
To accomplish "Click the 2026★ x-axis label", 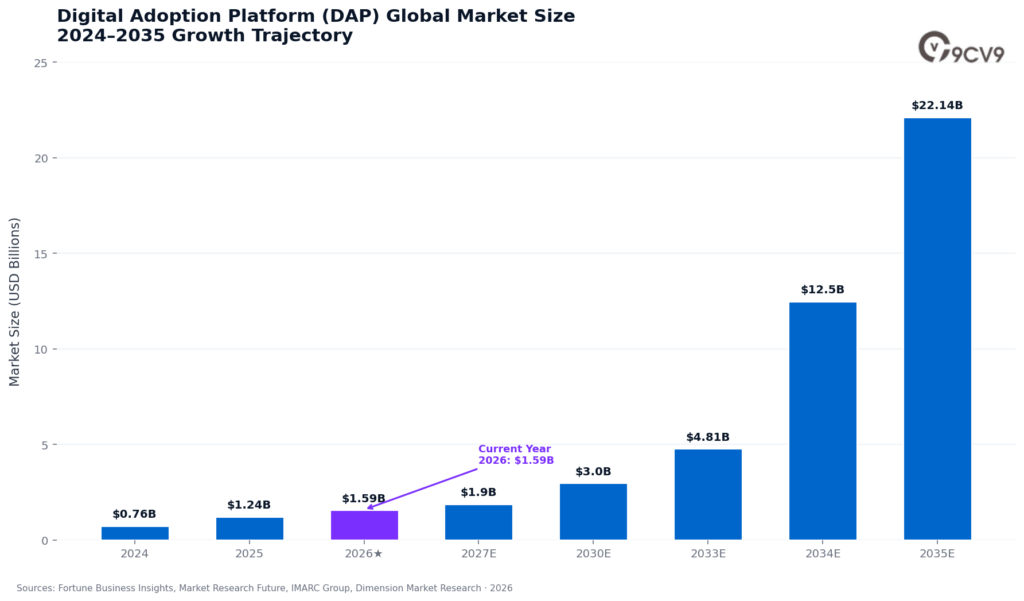I will pyautogui.click(x=364, y=554).
